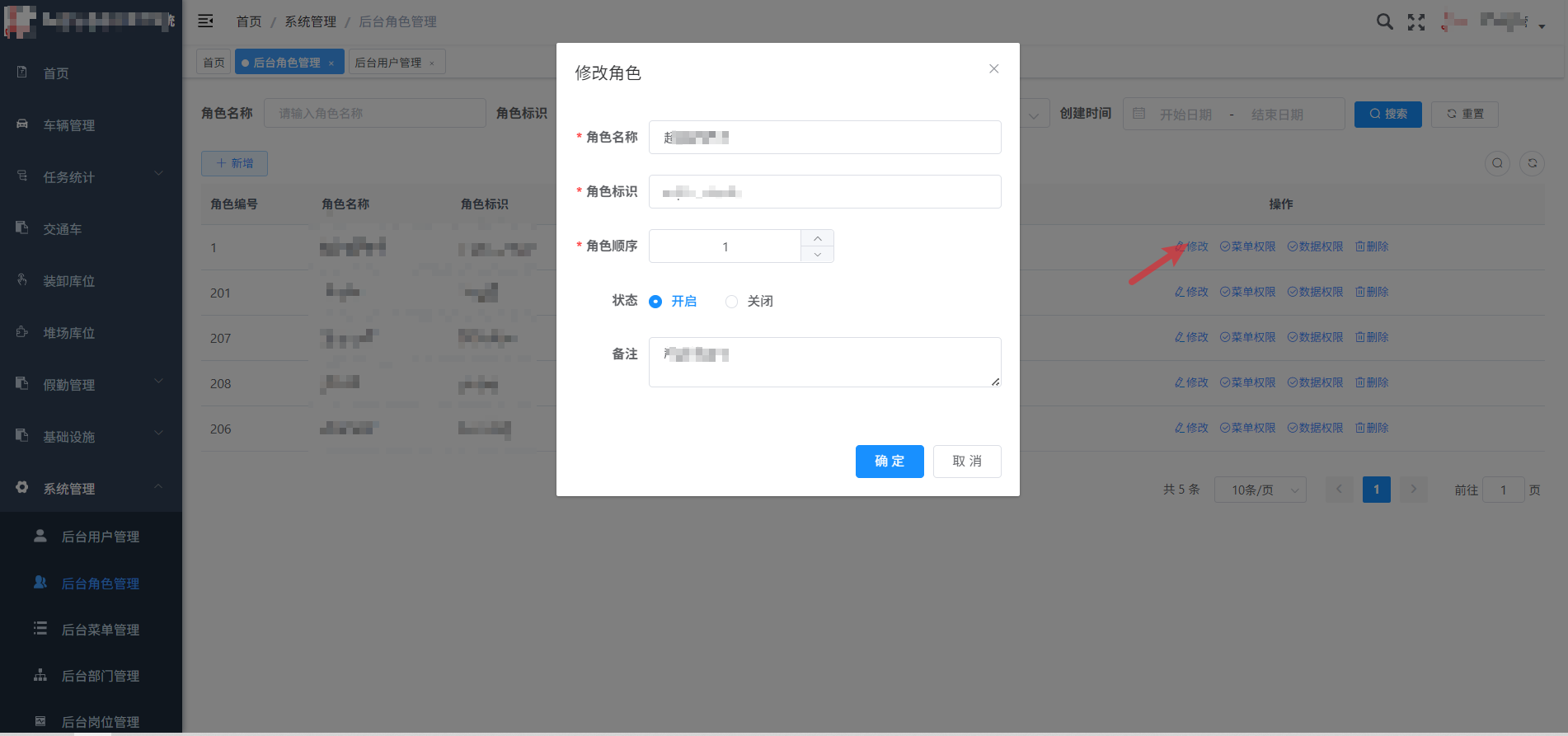This screenshot has height=736, width=1568.
Task: Open 堆场库位 in the sidebar
Action: click(91, 333)
